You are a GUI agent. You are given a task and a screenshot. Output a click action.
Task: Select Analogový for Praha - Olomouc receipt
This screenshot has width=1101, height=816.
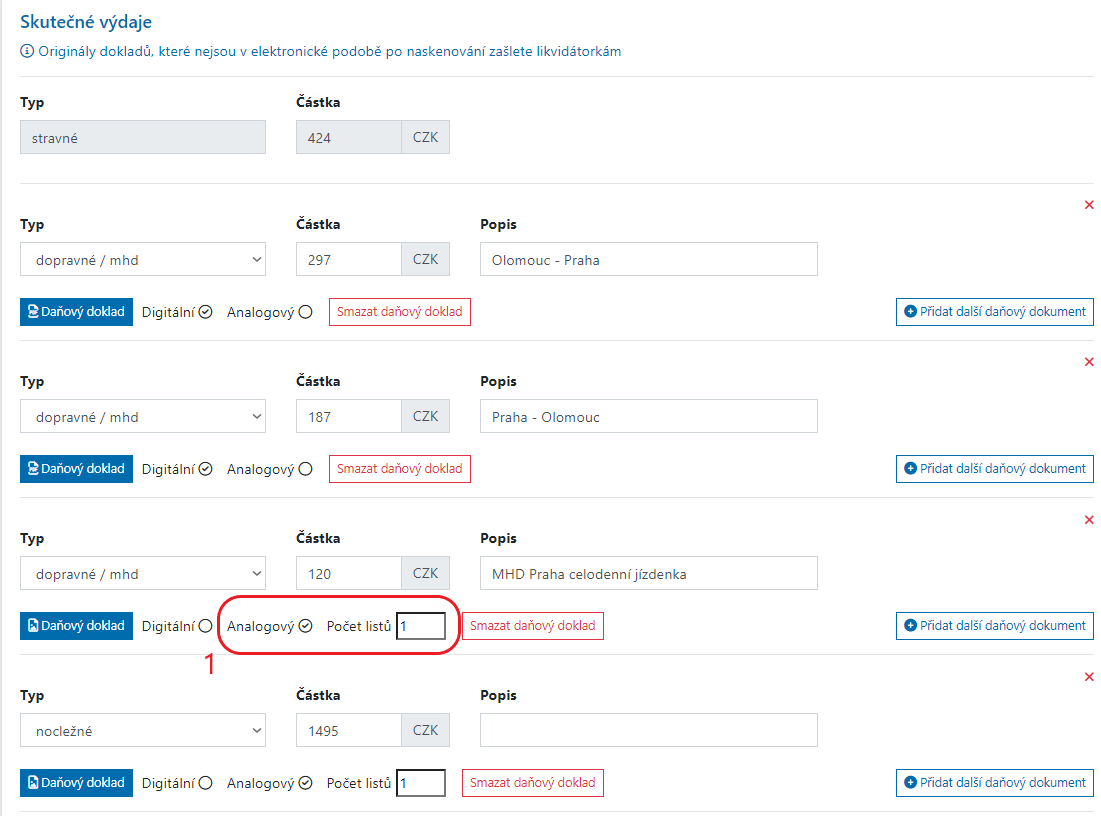306,469
